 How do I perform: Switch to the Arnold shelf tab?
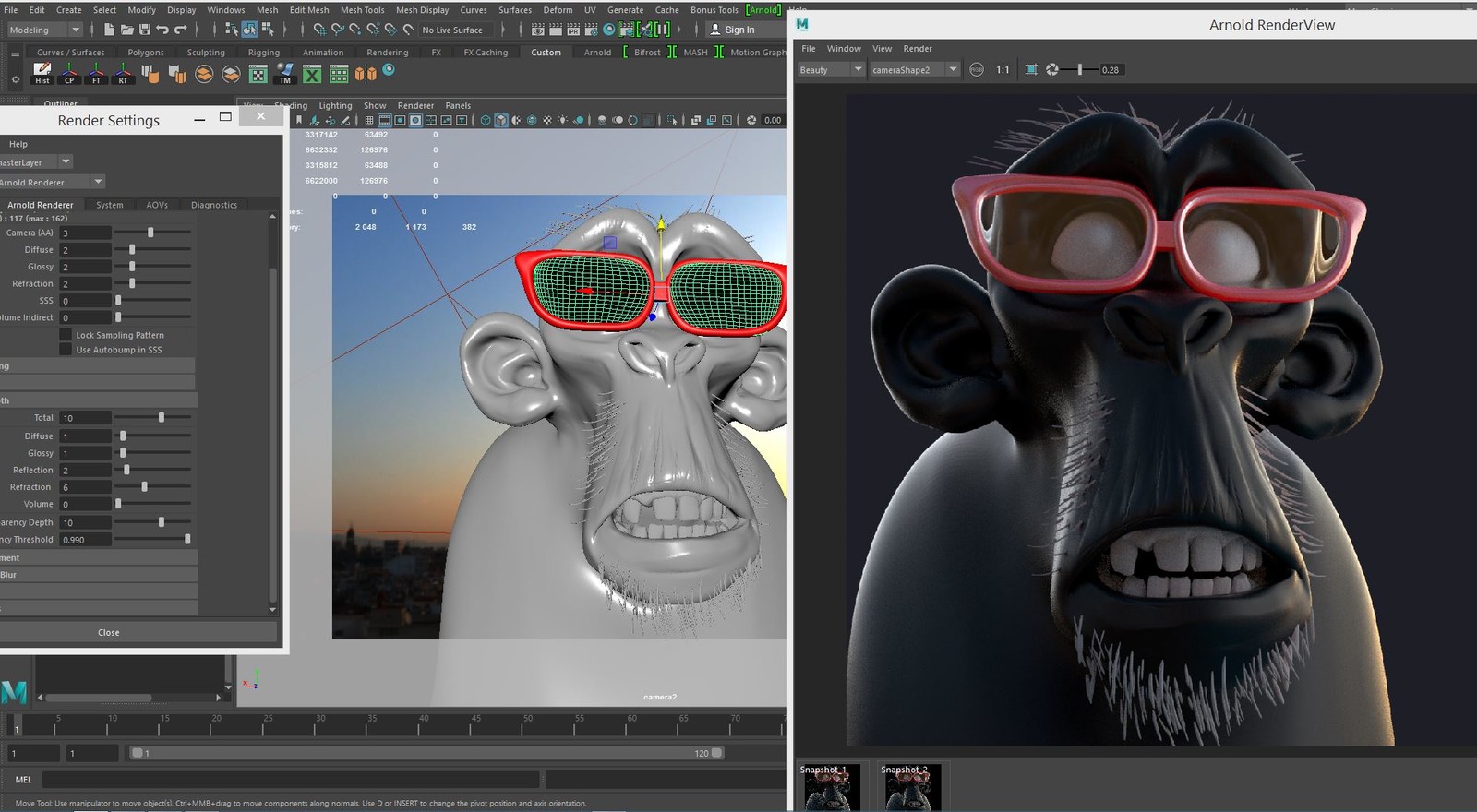click(597, 53)
